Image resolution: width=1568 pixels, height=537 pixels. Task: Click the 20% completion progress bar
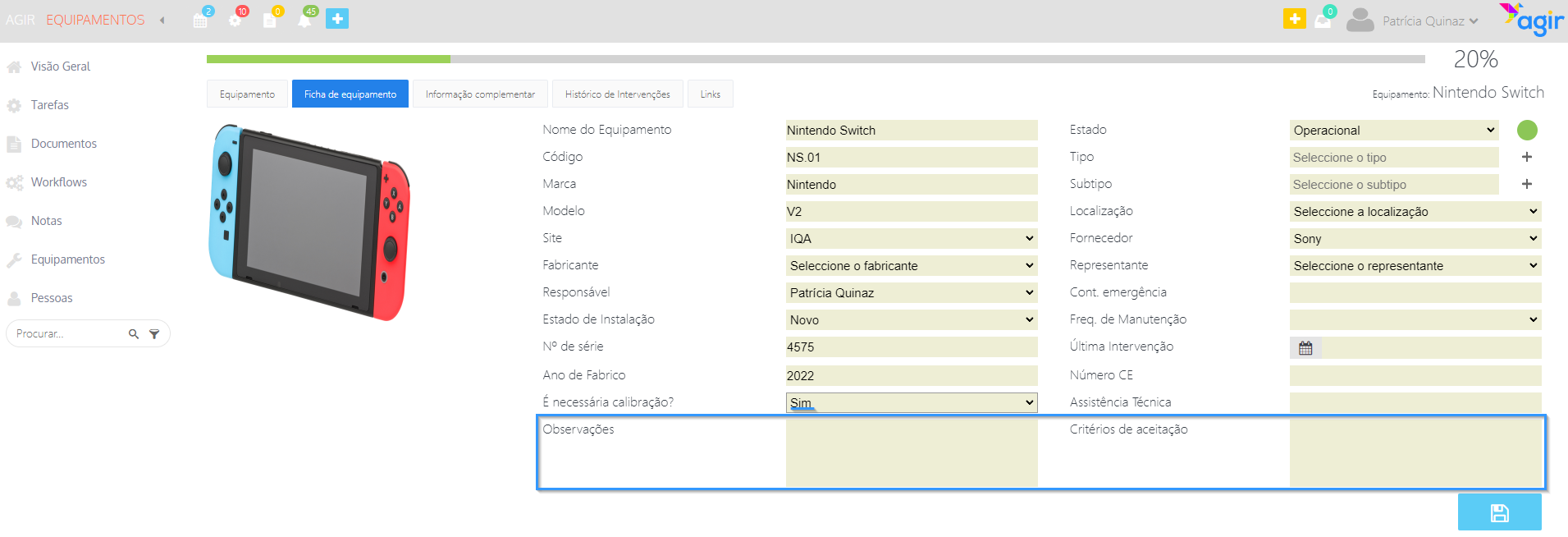pyautogui.click(x=816, y=59)
